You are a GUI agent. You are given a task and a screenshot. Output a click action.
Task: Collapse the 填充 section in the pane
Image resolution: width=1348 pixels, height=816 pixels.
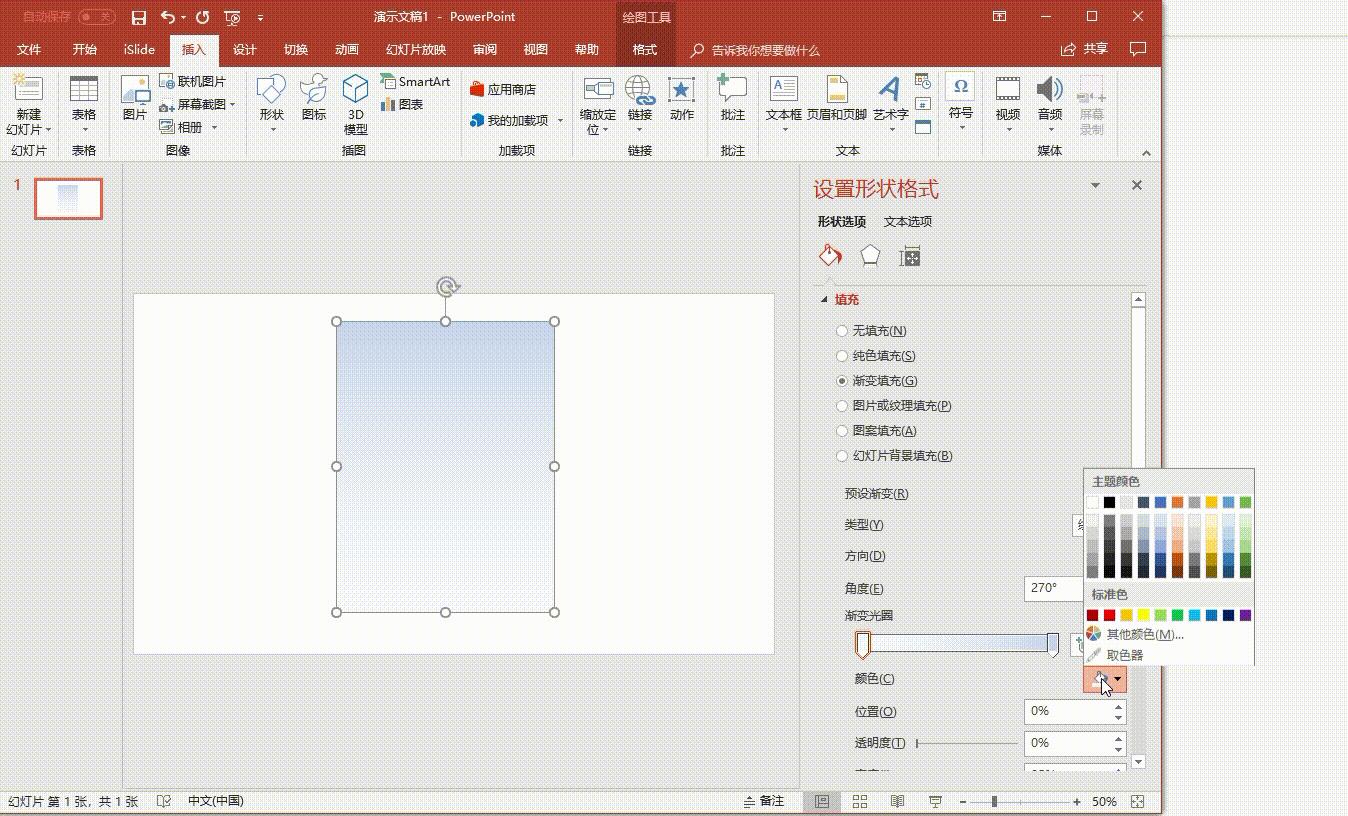[826, 299]
